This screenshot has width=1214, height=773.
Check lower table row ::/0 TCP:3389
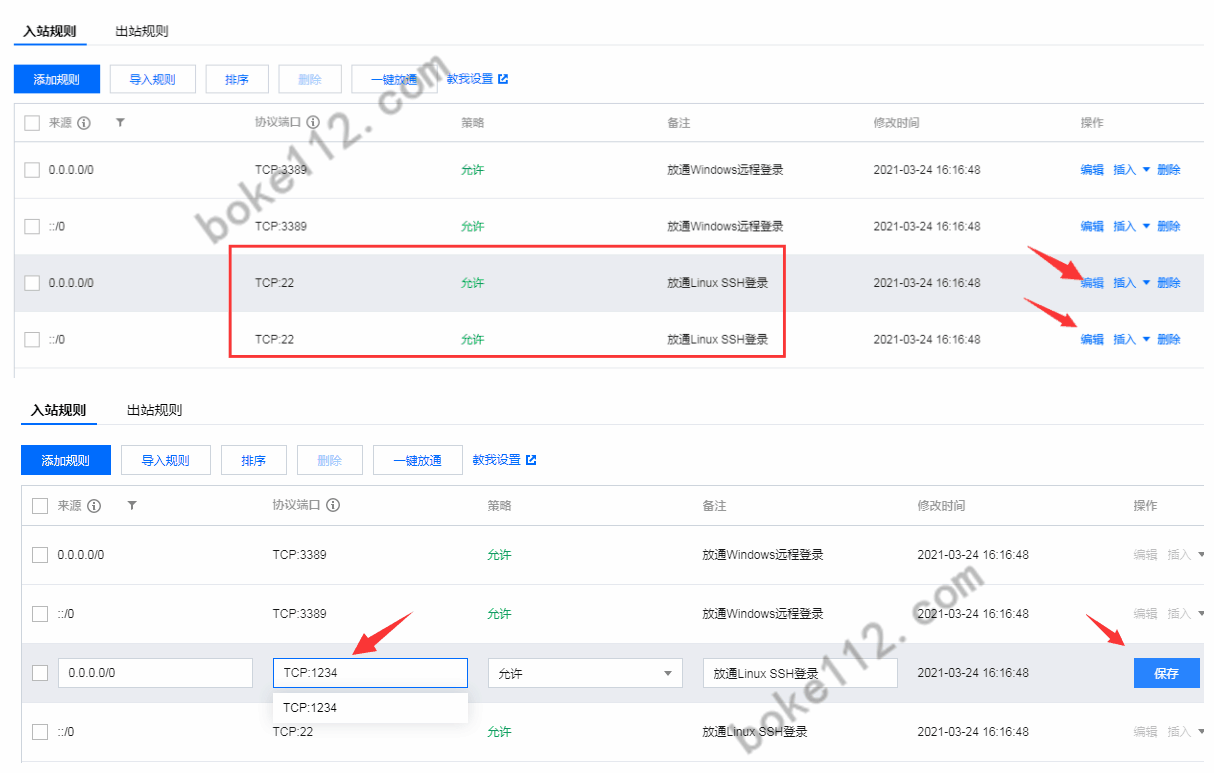point(40,614)
